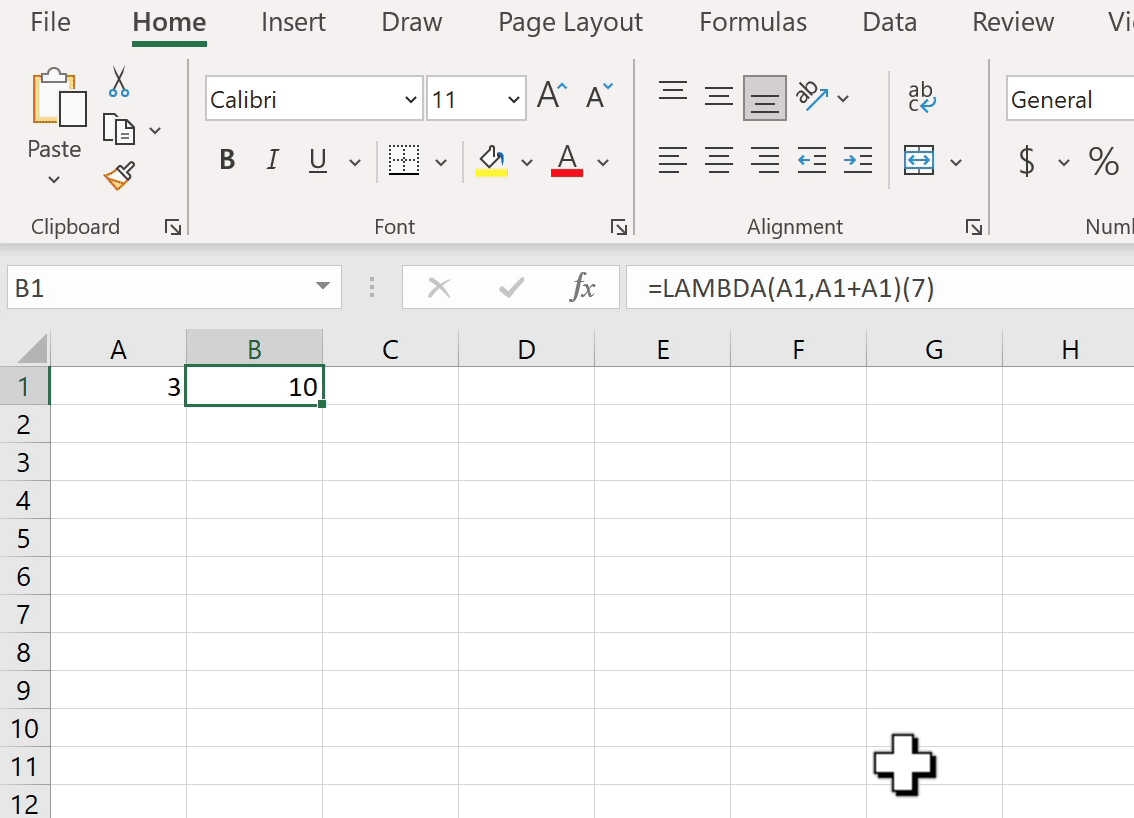1134x818 pixels.
Task: Open the Insert ribbon tab
Action: (x=293, y=22)
